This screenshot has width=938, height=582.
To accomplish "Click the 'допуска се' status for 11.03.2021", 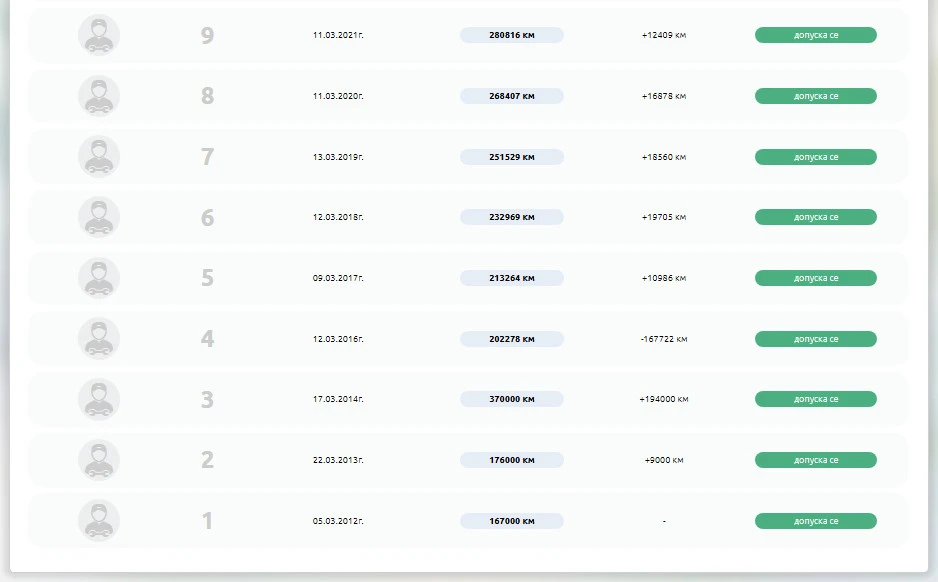I will (x=815, y=35).
